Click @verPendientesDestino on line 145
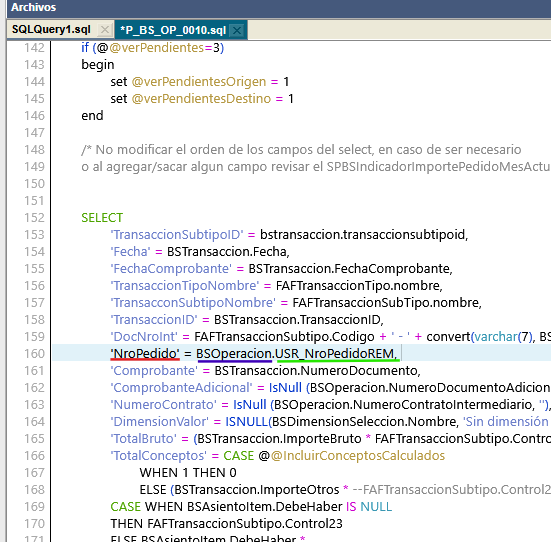This screenshot has width=551, height=542. (x=201, y=99)
